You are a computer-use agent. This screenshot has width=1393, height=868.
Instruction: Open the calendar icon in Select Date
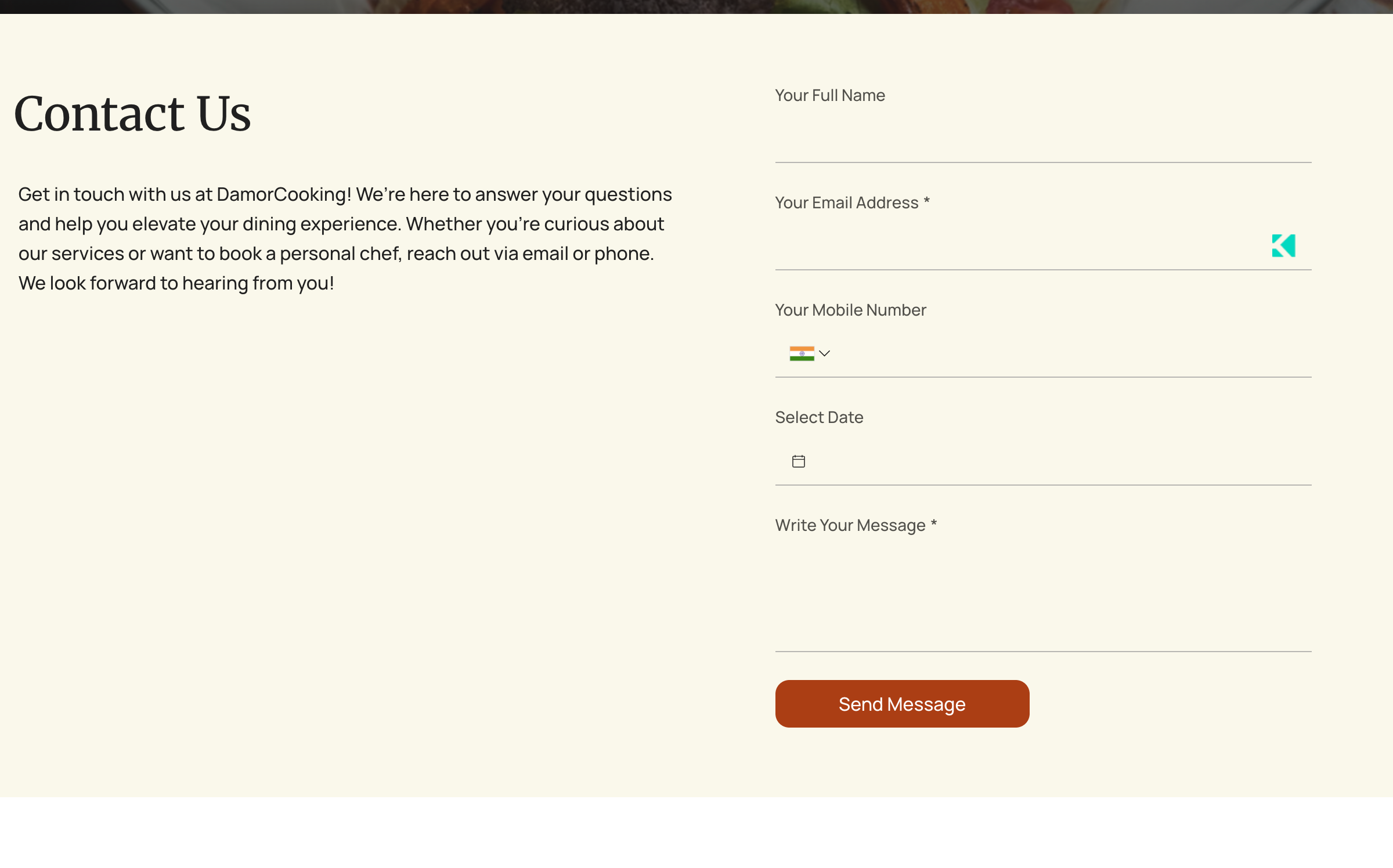[x=799, y=461]
